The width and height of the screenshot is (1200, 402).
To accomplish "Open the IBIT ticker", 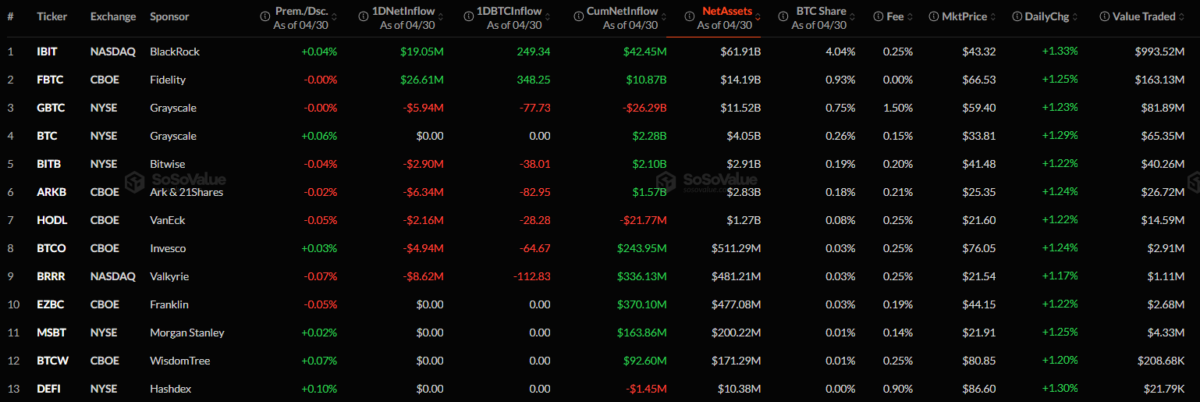I will click(x=46, y=50).
